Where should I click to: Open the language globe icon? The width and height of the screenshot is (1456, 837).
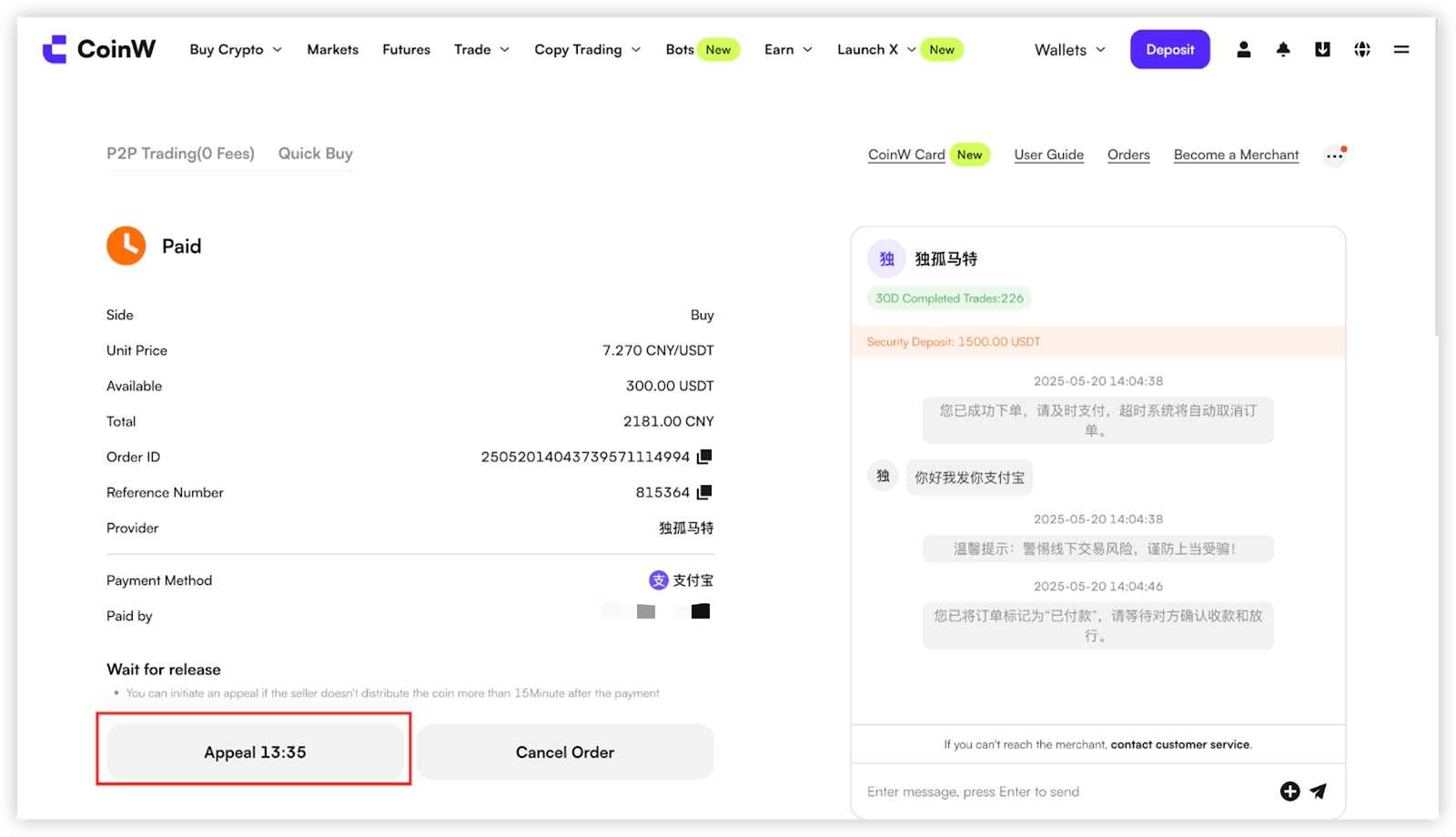point(1362,49)
